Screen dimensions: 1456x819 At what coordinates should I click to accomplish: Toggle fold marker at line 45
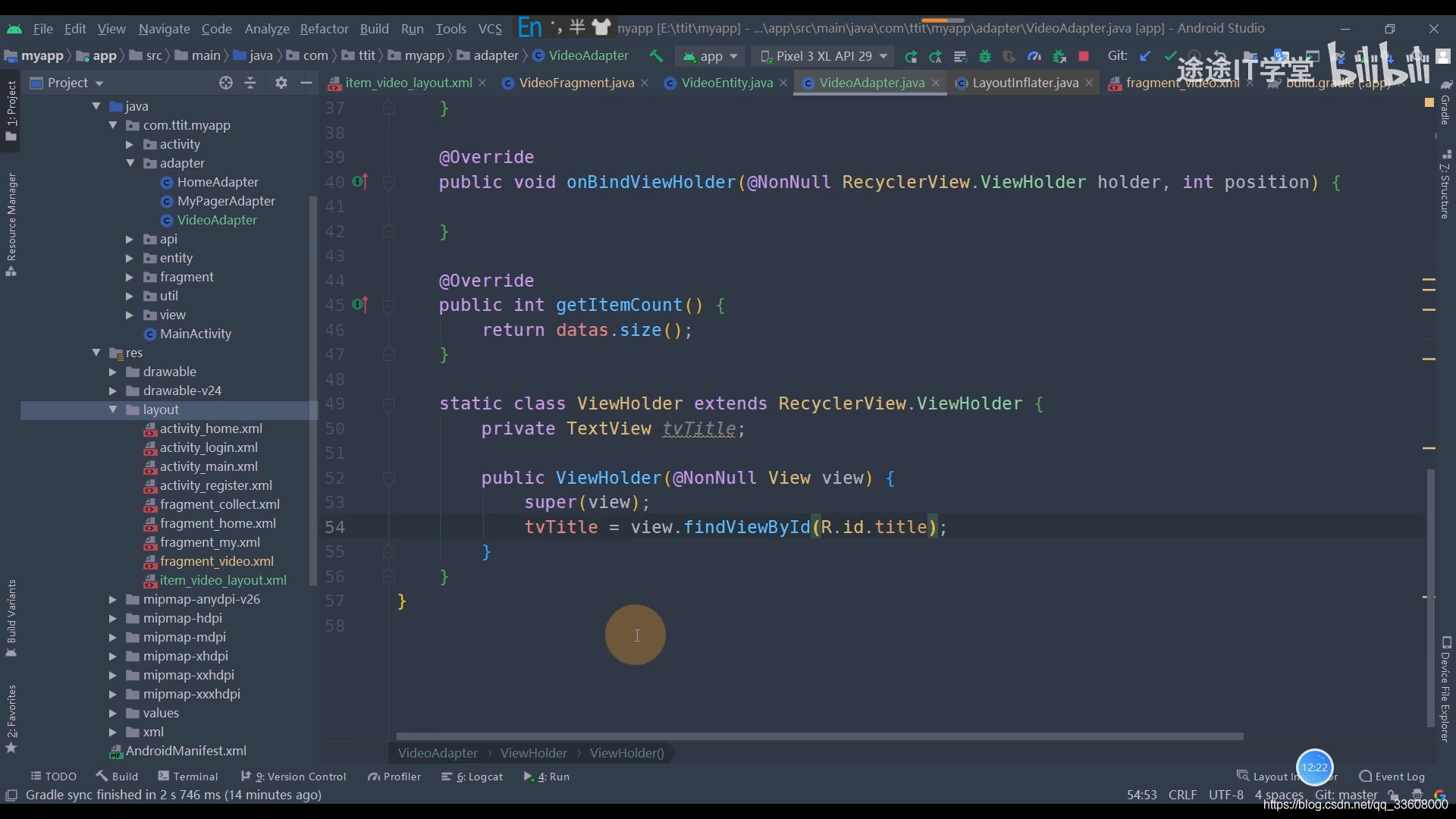tap(388, 306)
